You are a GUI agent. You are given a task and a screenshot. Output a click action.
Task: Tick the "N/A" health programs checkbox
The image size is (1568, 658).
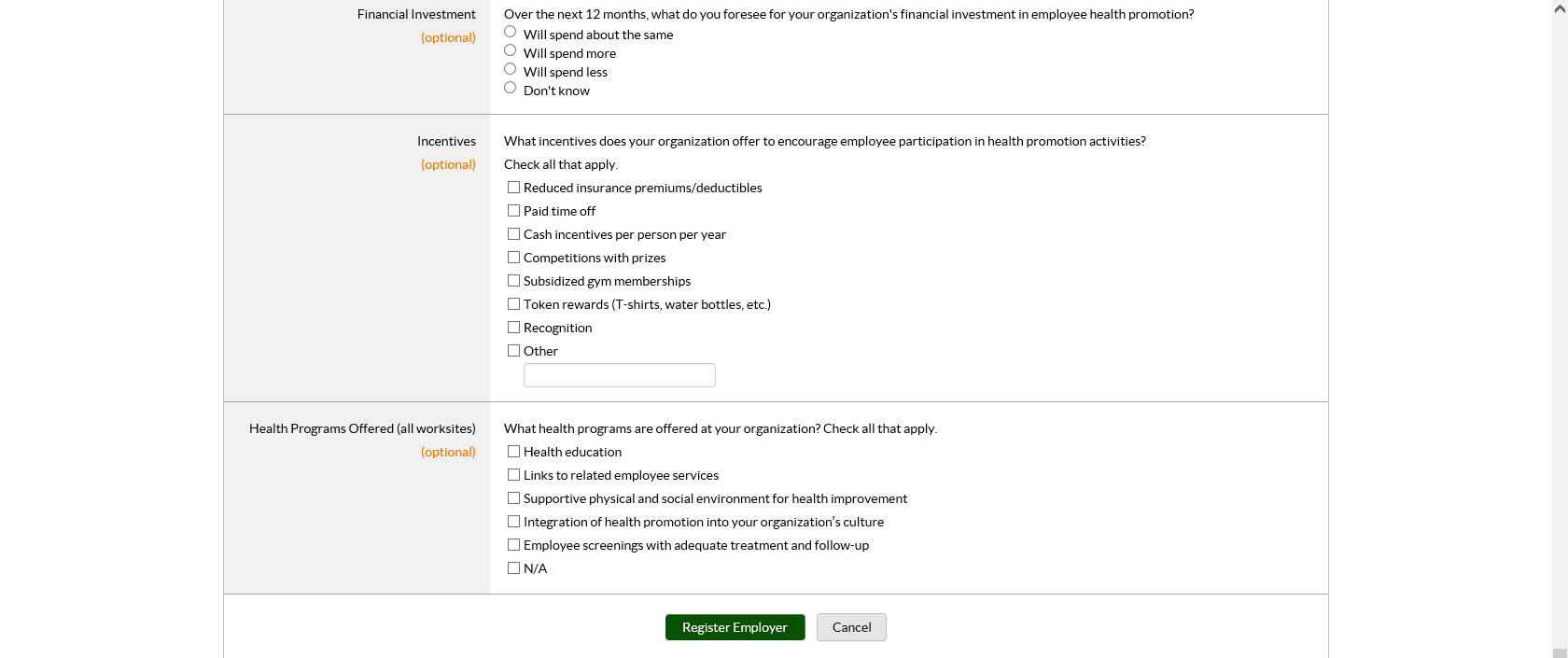pyautogui.click(x=513, y=568)
